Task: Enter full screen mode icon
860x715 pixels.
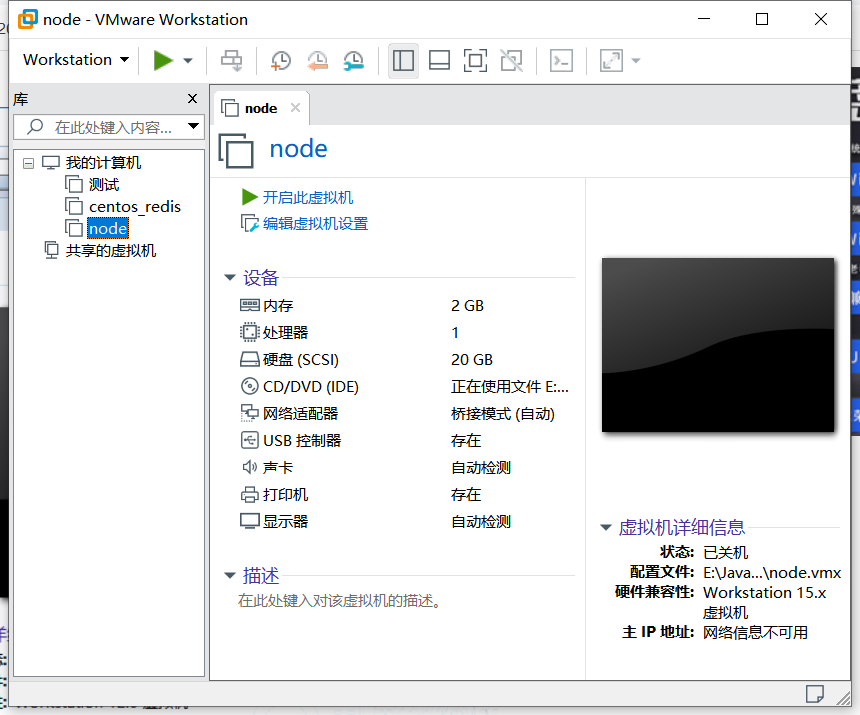Action: tap(475, 60)
